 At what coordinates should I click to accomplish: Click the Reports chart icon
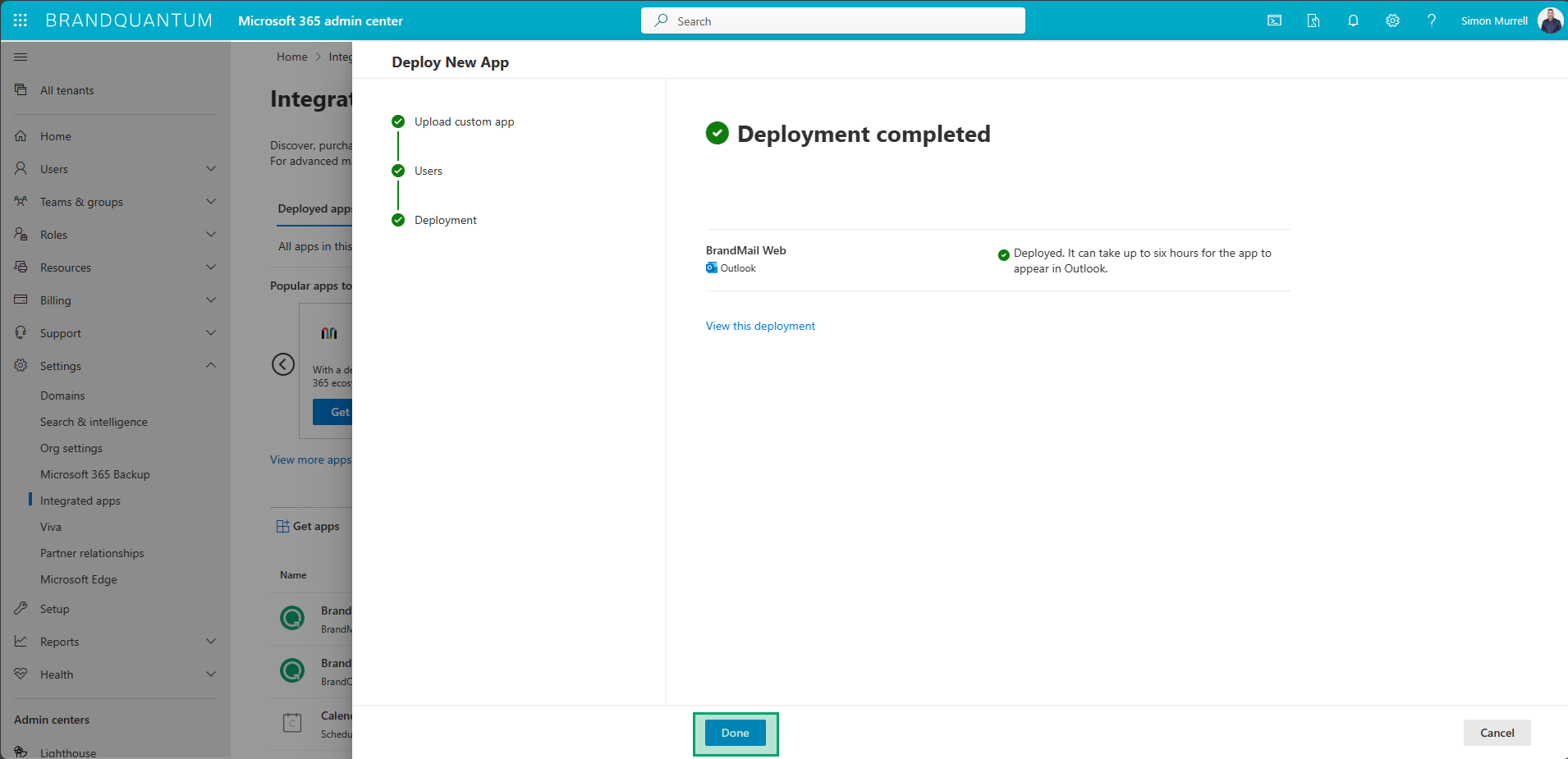pyautogui.click(x=21, y=641)
